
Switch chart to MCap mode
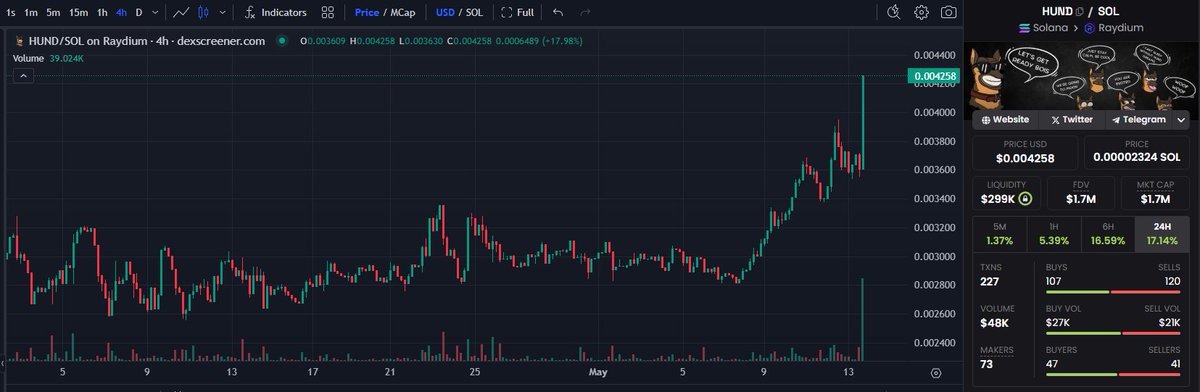coord(402,13)
